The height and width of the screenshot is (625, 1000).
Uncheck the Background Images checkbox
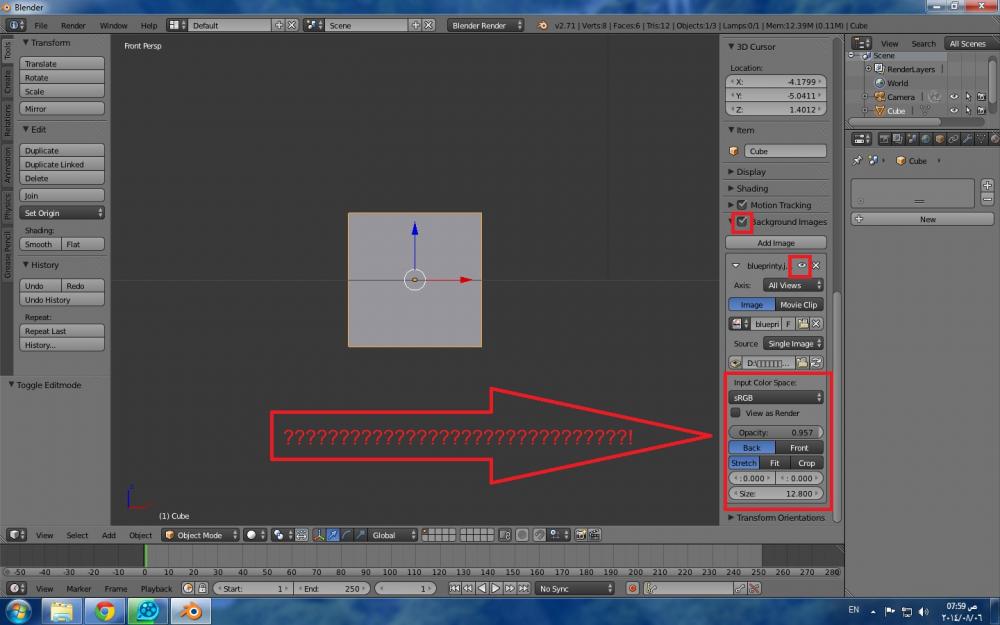pyautogui.click(x=742, y=221)
